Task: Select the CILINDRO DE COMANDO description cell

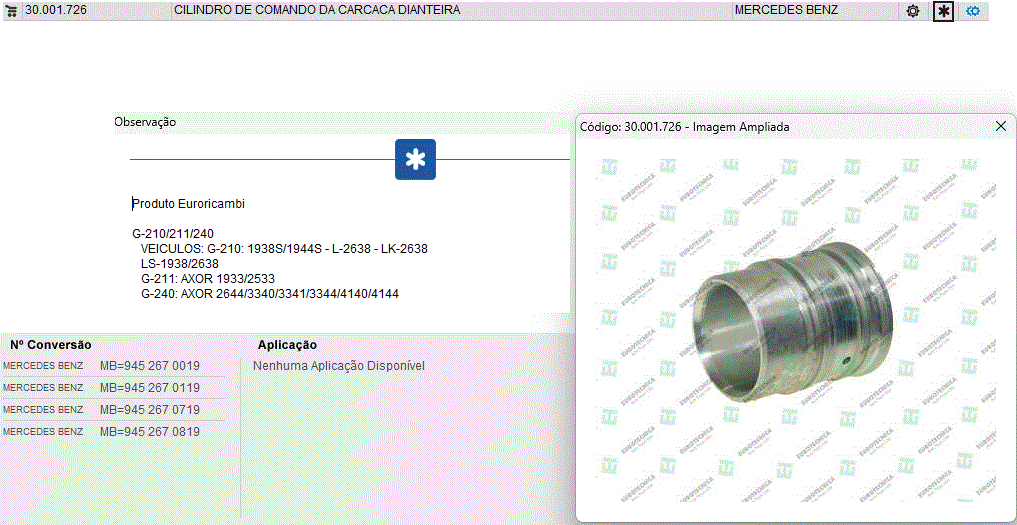Action: [x=317, y=10]
